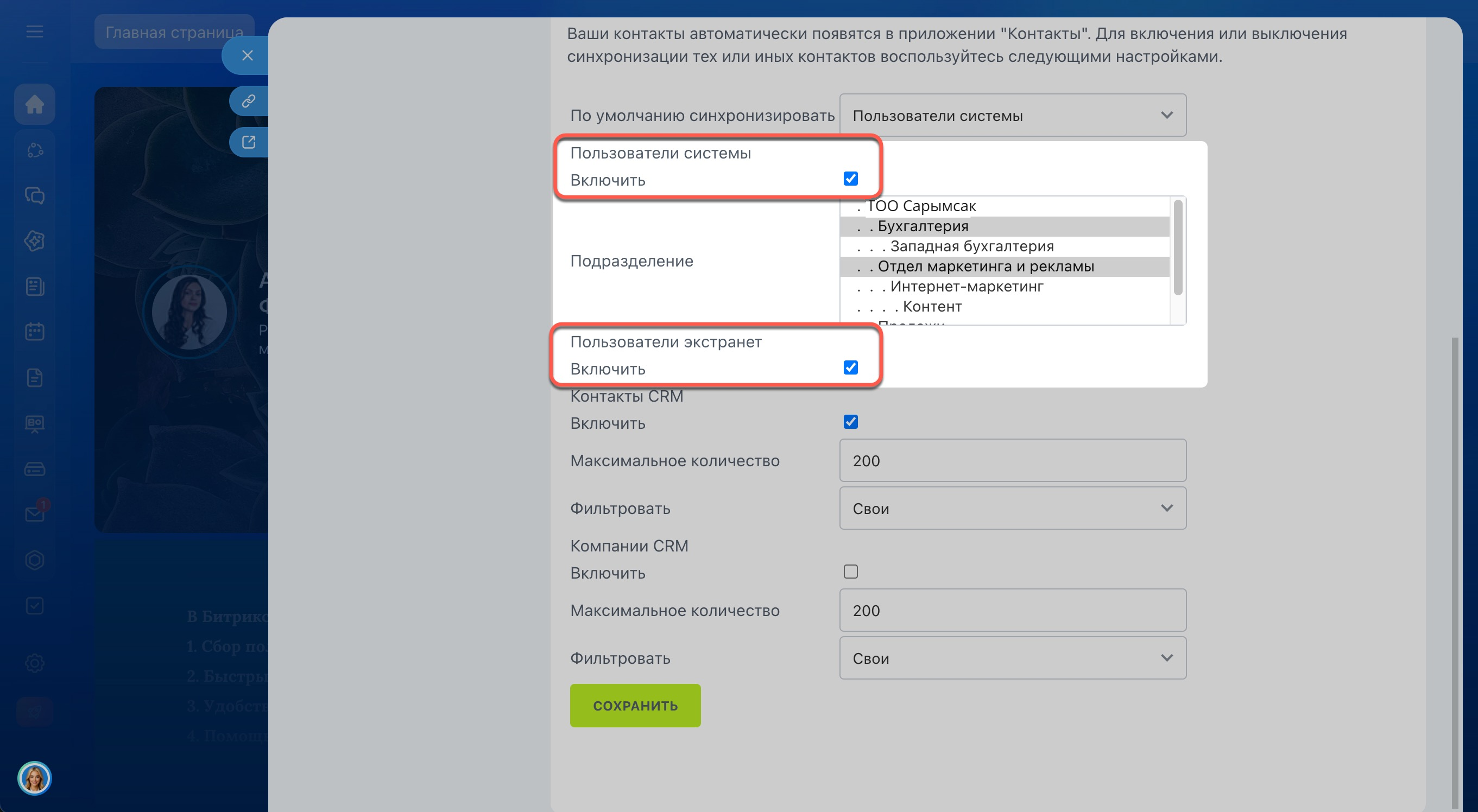Image resolution: width=1478 pixels, height=812 pixels.
Task: Click the СОХРАНИТЬ button
Action: (x=635, y=705)
